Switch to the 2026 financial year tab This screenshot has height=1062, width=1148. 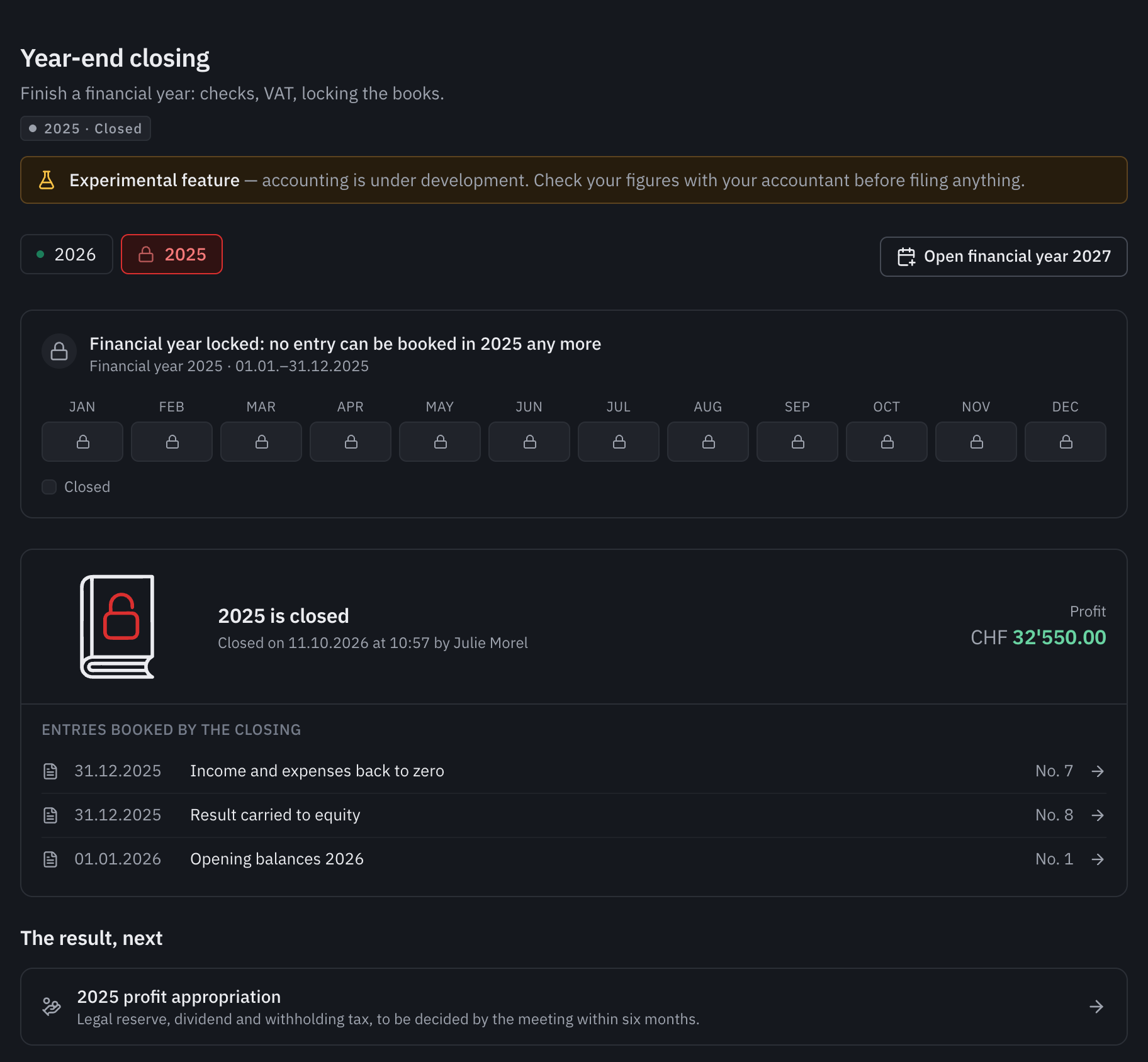click(67, 254)
